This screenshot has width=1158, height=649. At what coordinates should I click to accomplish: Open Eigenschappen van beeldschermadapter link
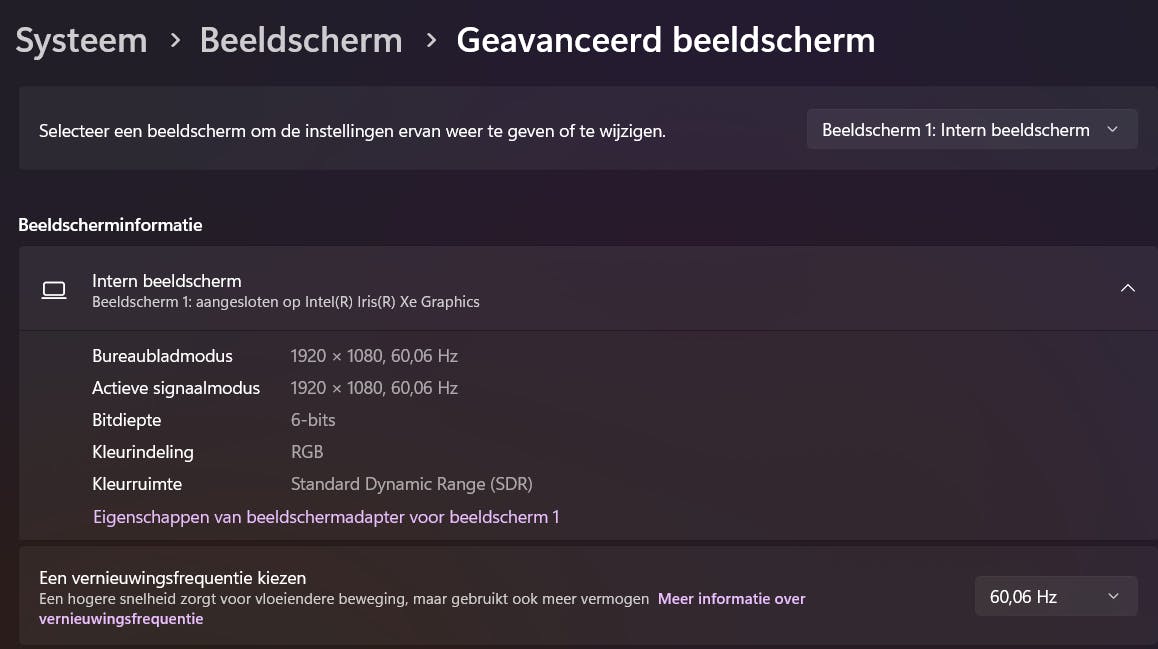326,517
